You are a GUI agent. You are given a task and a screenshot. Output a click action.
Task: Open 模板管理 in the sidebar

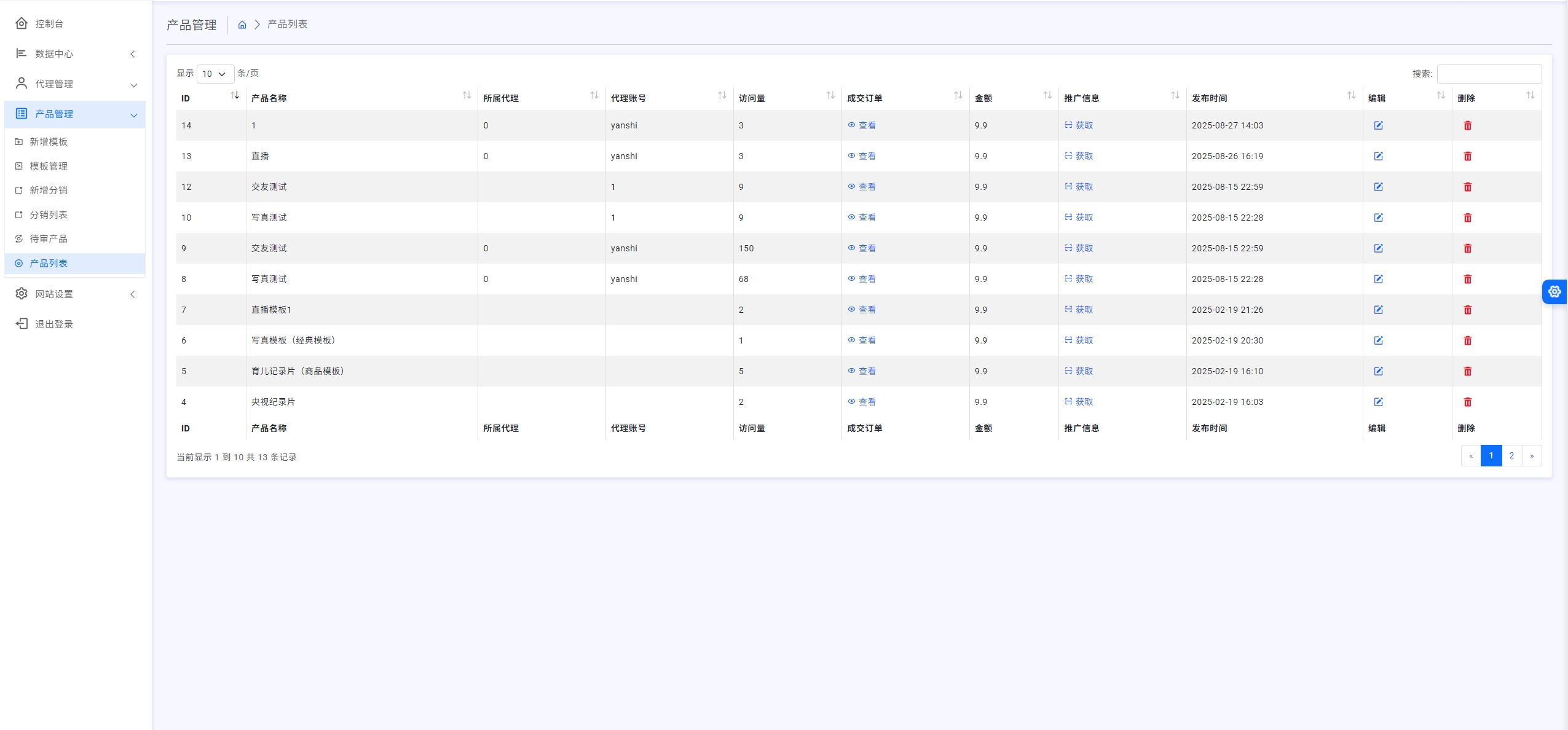click(x=49, y=166)
